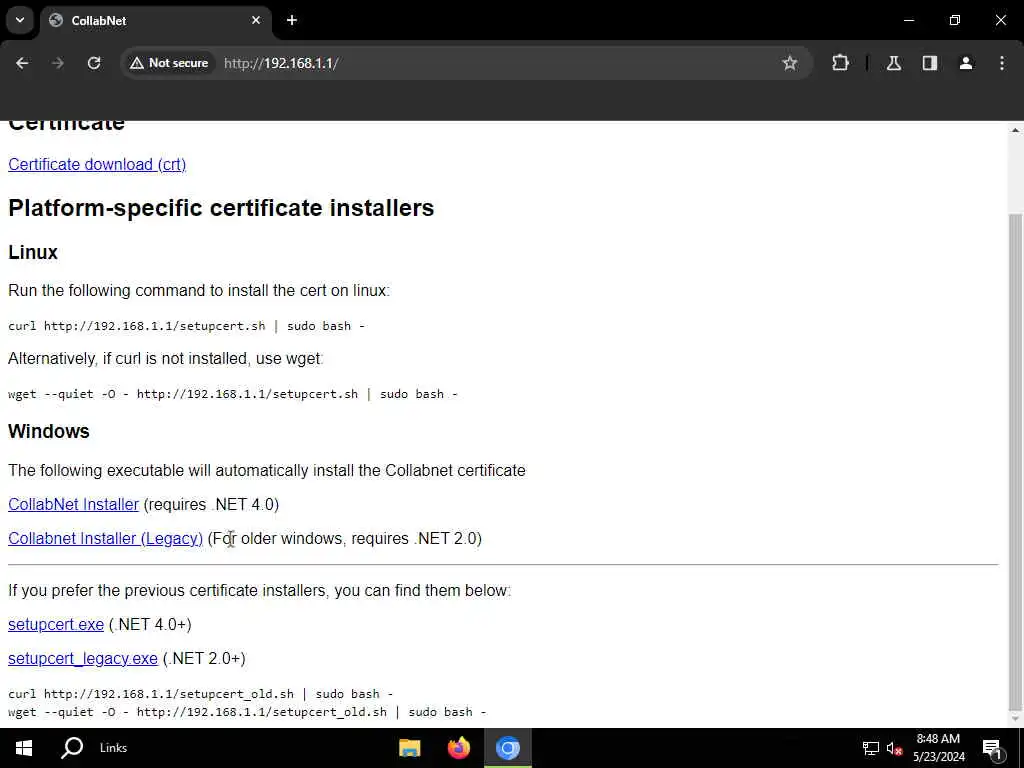Open Chrome Labs flask icon
This screenshot has width=1024, height=768.
click(x=894, y=63)
